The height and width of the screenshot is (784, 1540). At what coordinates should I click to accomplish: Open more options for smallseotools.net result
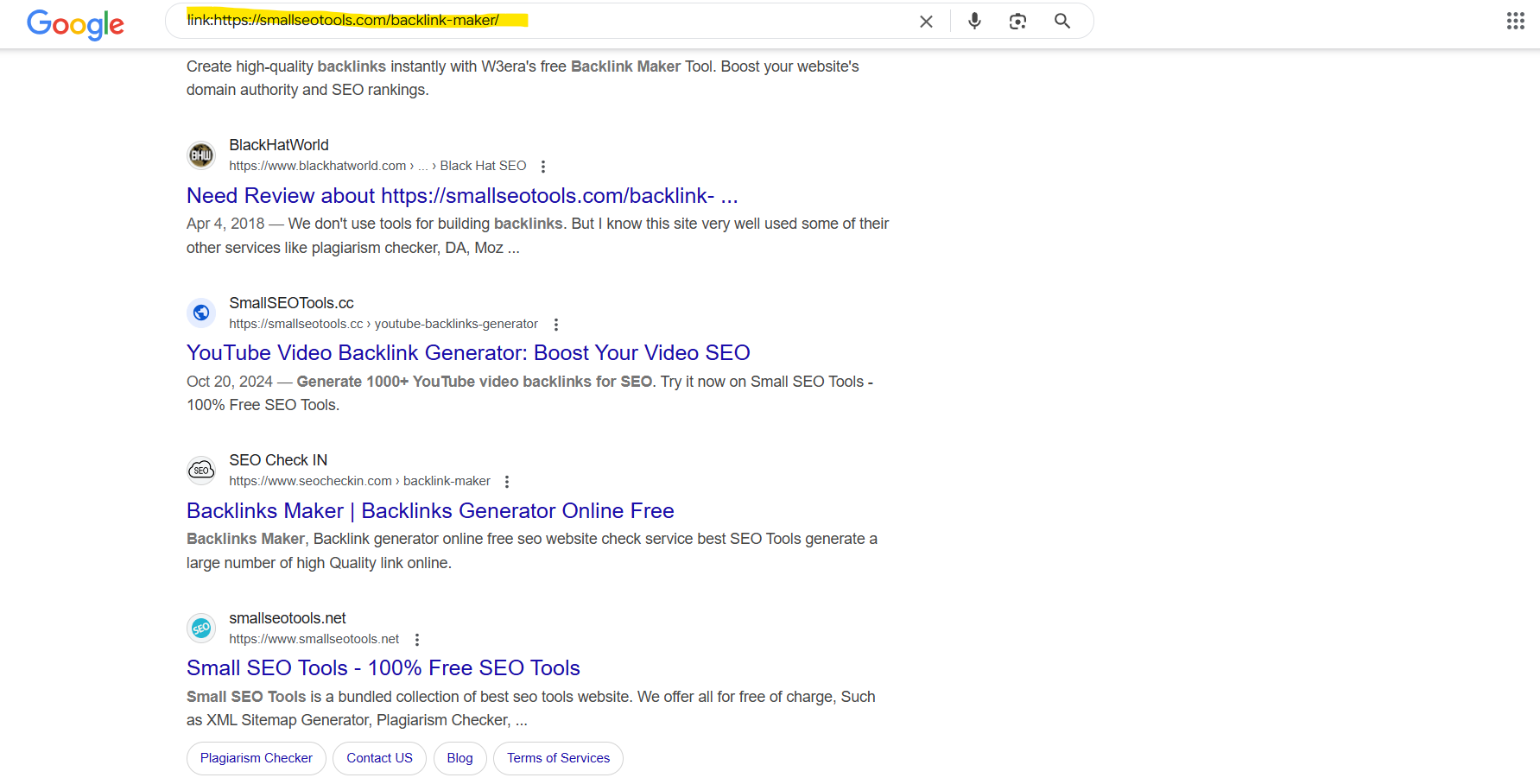click(x=417, y=640)
